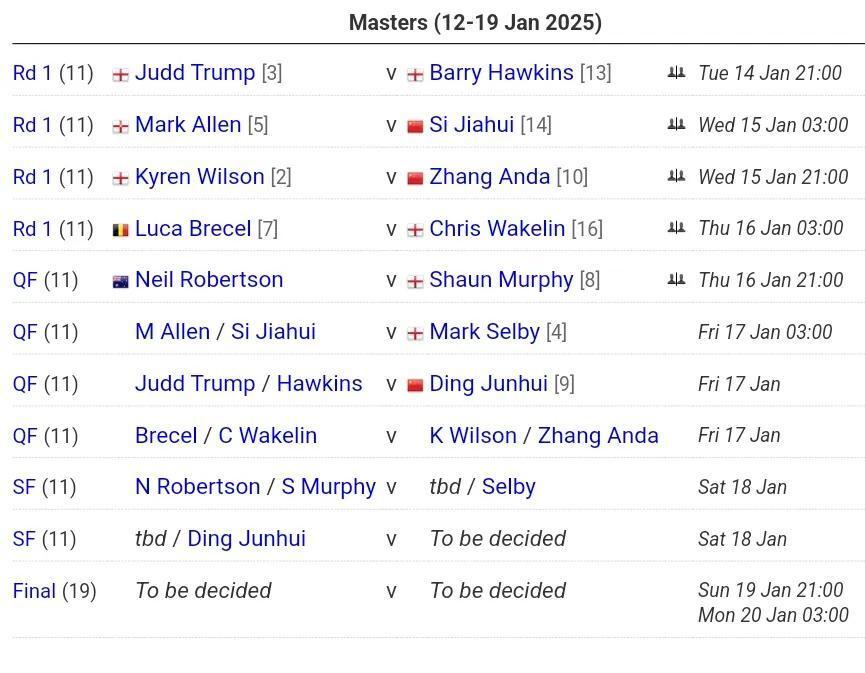
Task: Click the audience icon beside Thu 16 Jan 03:00
Action: 676,228
